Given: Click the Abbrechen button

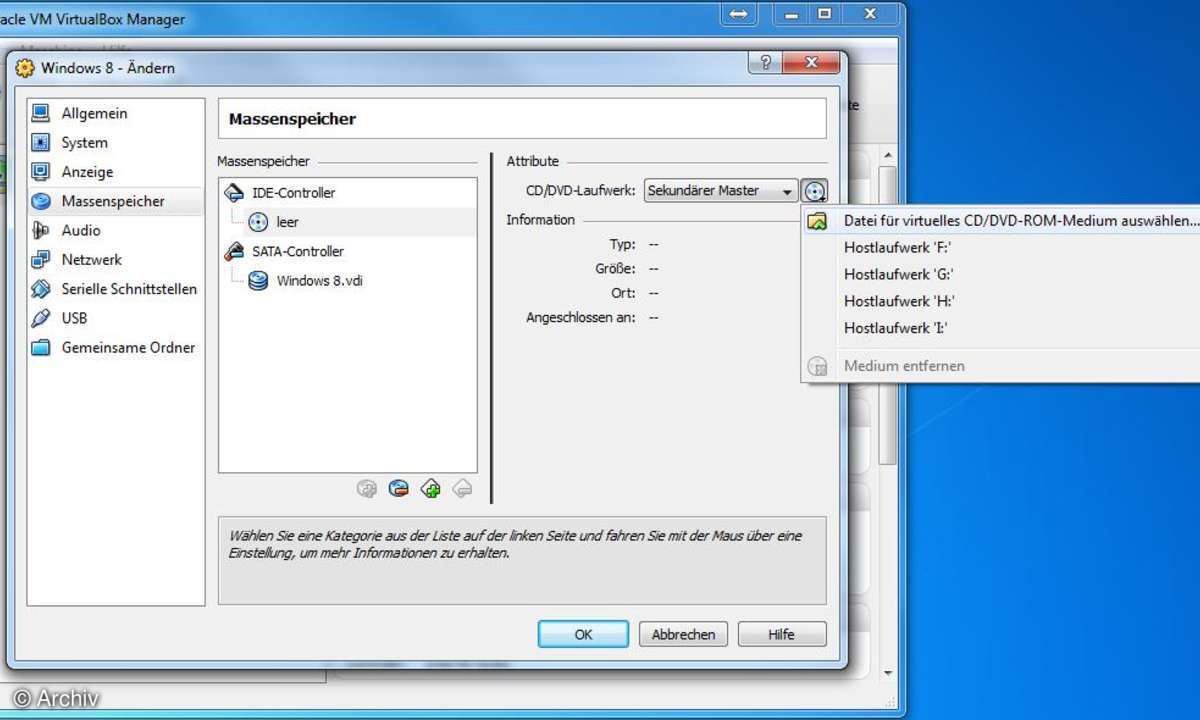Looking at the screenshot, I should 684,634.
